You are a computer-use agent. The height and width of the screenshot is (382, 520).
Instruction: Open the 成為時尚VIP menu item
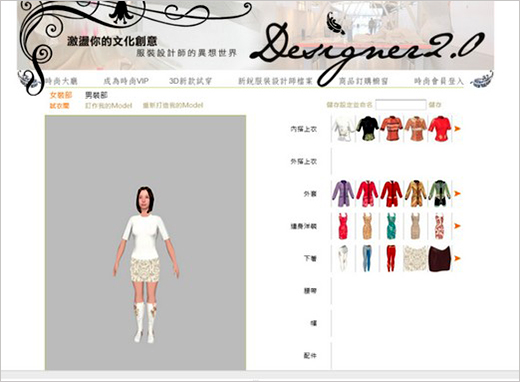(126, 81)
